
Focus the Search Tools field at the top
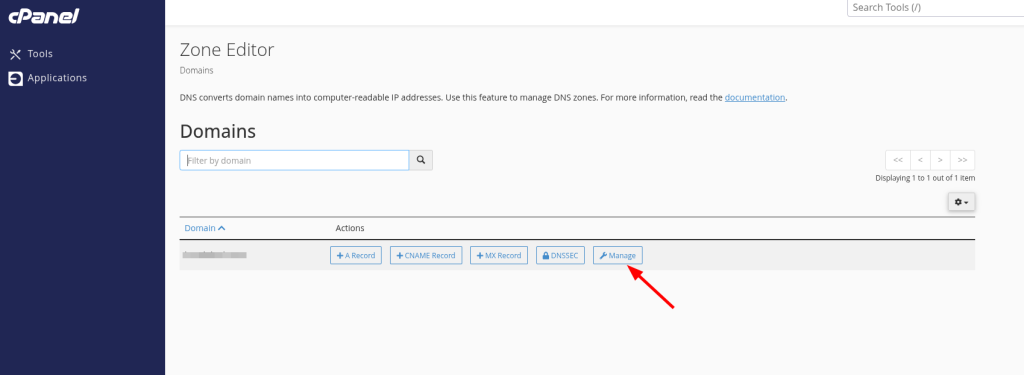[935, 8]
